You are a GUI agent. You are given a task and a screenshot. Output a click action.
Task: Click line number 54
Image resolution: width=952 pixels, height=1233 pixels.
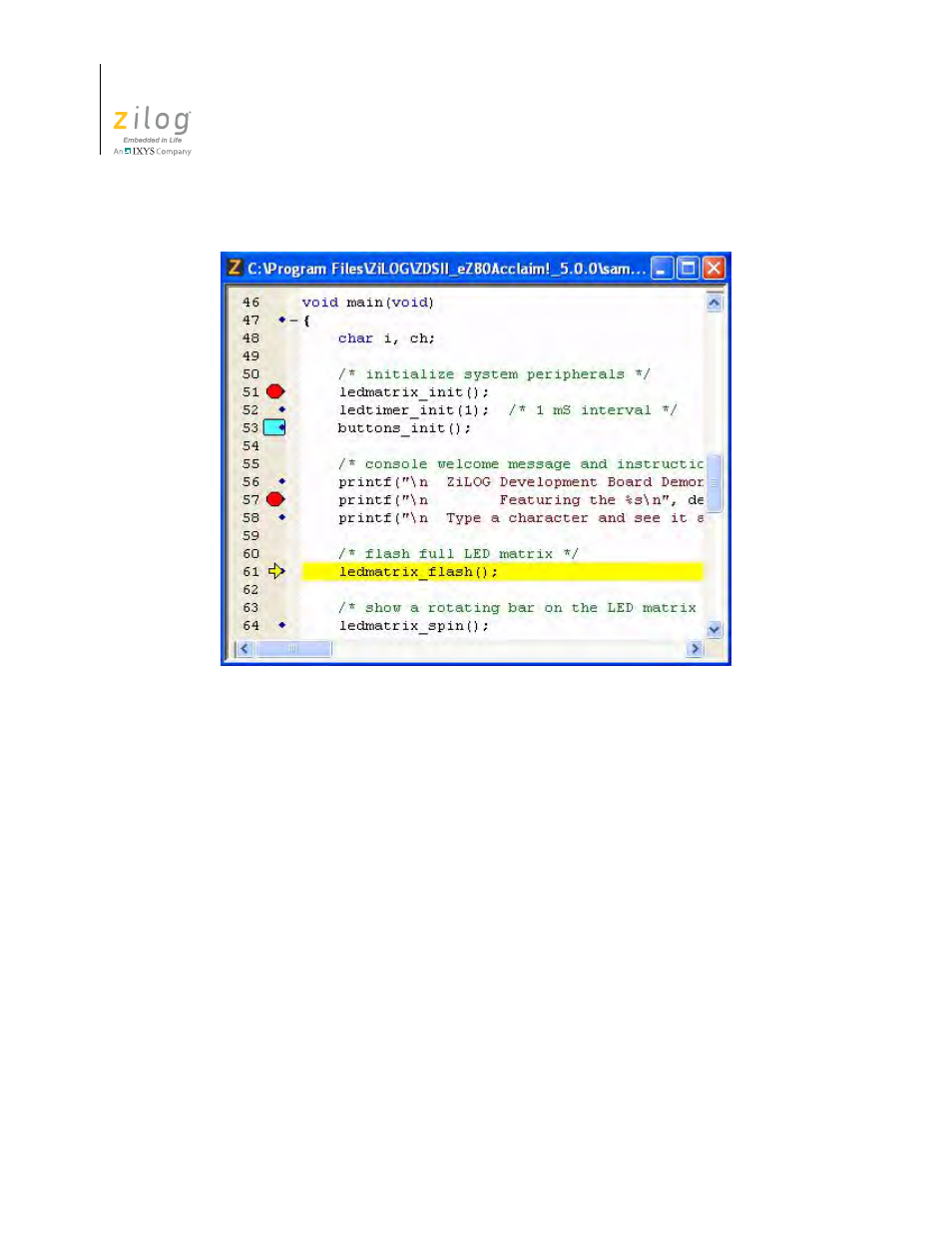(250, 446)
